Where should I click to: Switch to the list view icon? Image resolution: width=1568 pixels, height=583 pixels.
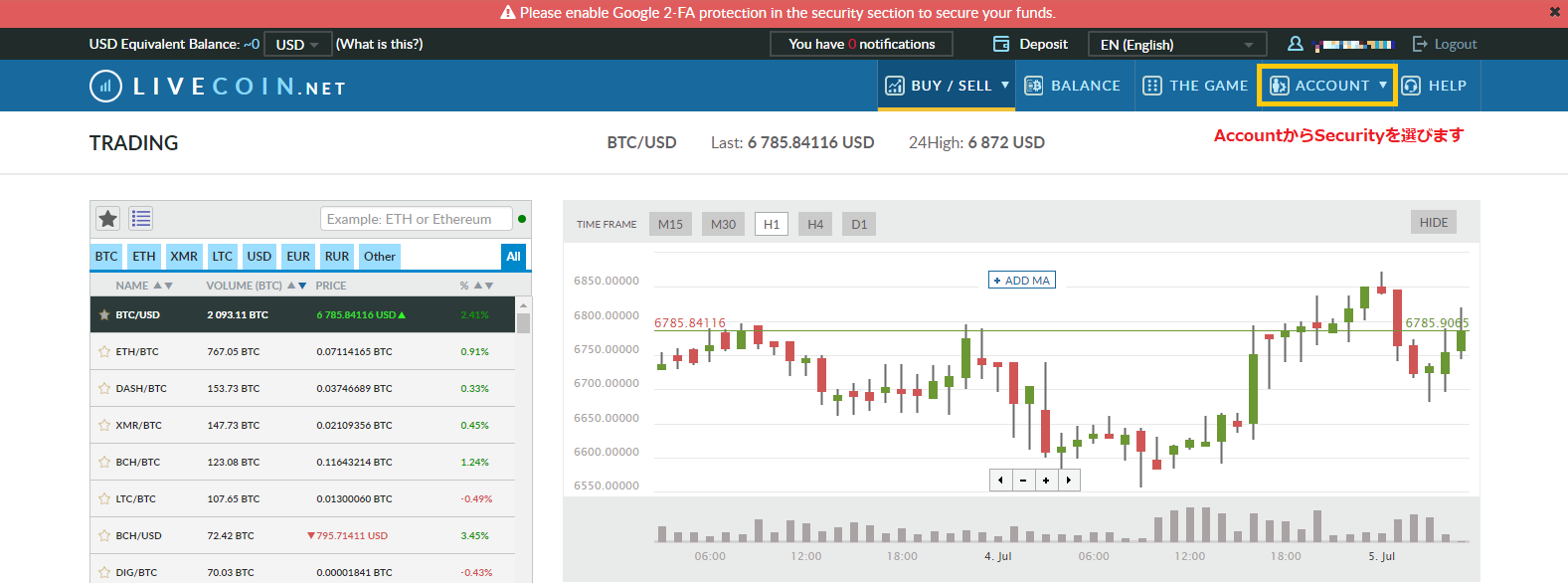pos(141,218)
